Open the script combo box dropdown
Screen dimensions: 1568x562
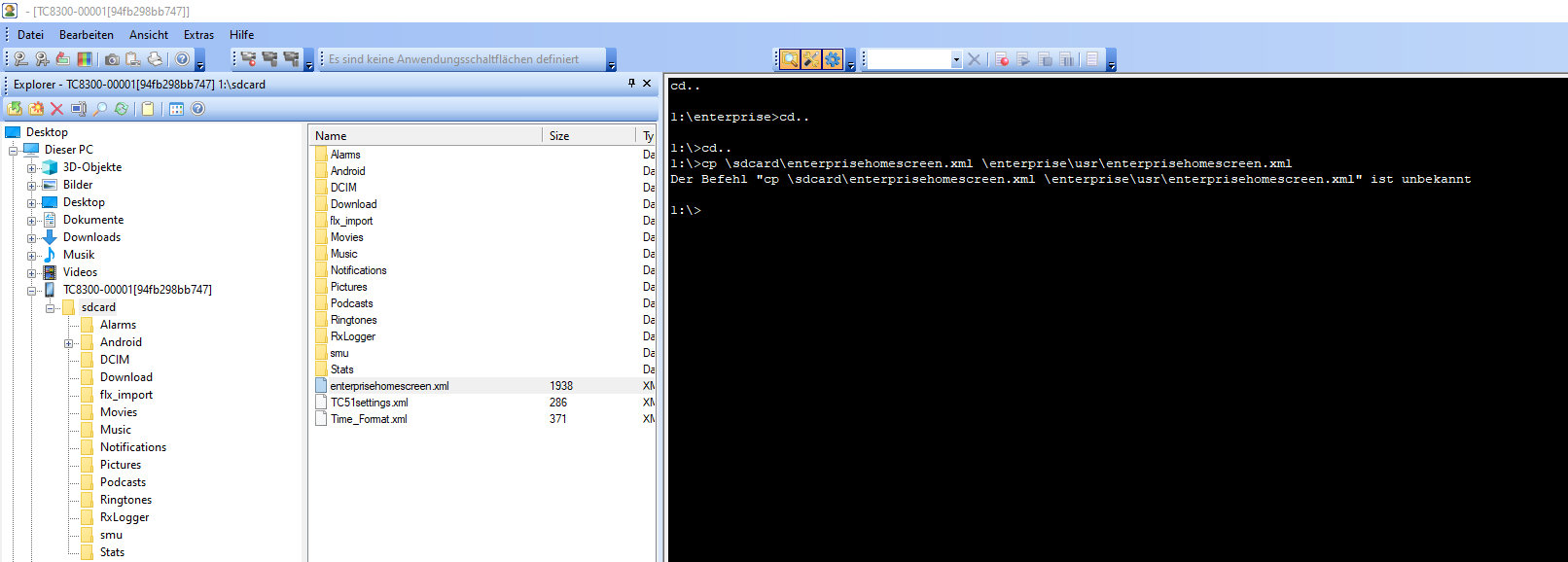pos(955,59)
